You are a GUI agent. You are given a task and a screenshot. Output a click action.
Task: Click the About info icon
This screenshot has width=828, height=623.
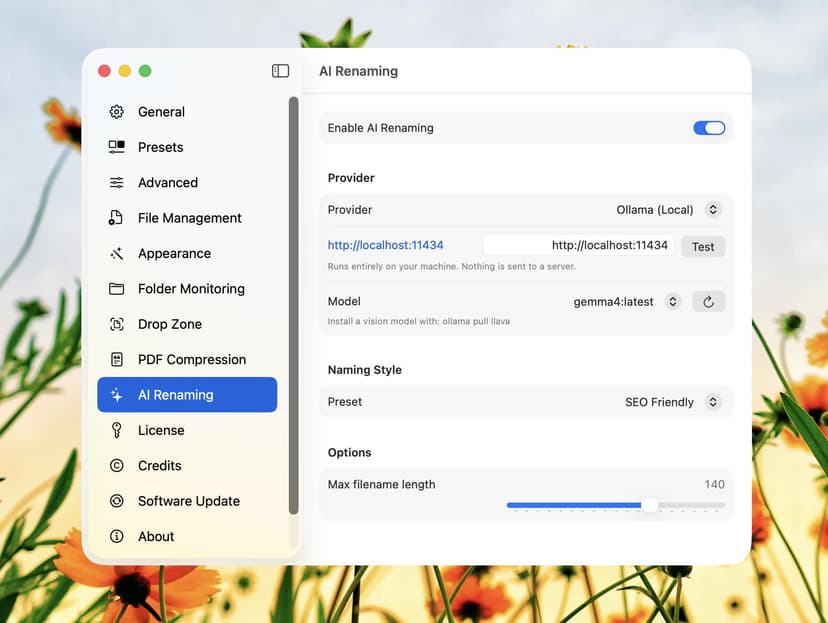[117, 536]
